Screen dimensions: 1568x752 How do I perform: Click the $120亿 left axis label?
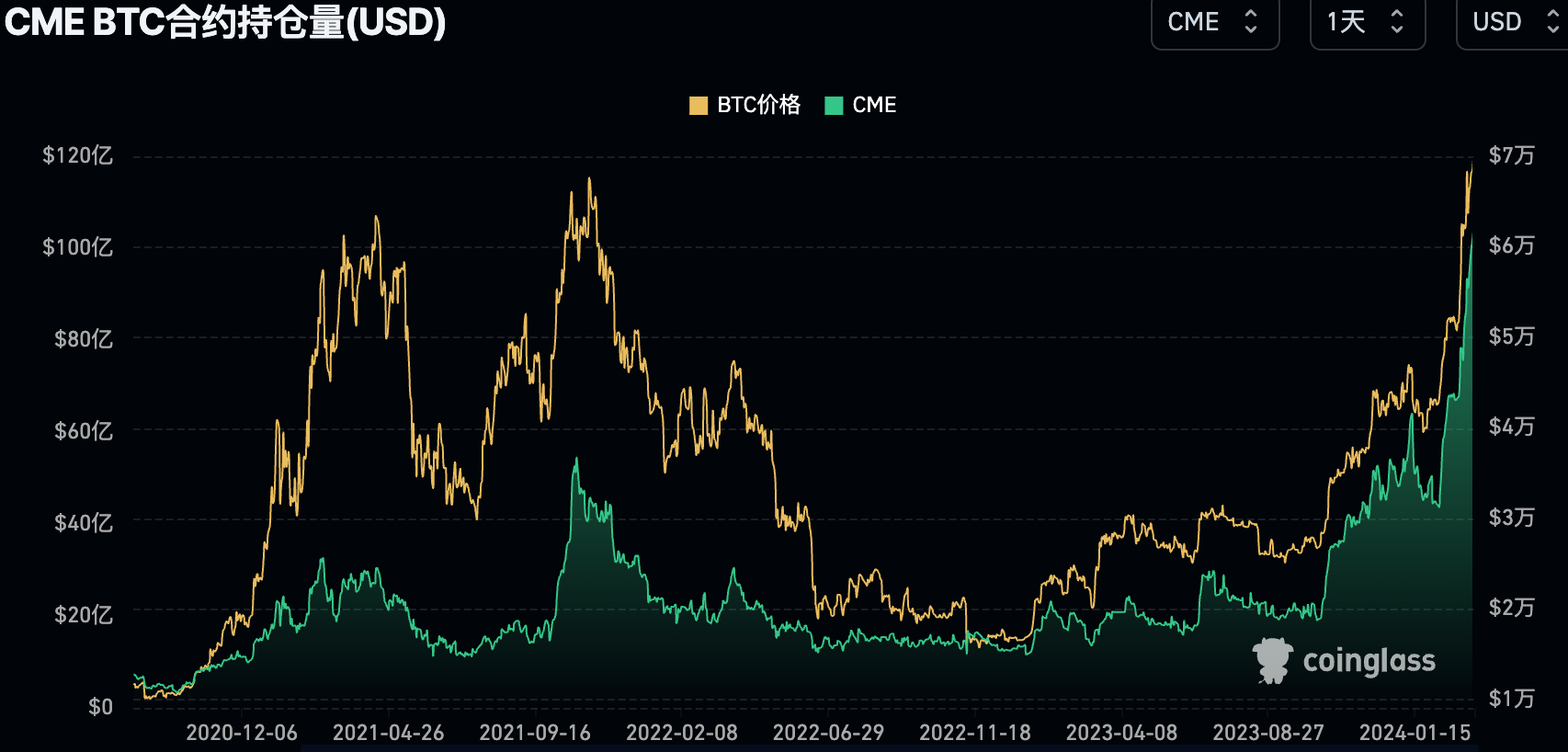[78, 155]
